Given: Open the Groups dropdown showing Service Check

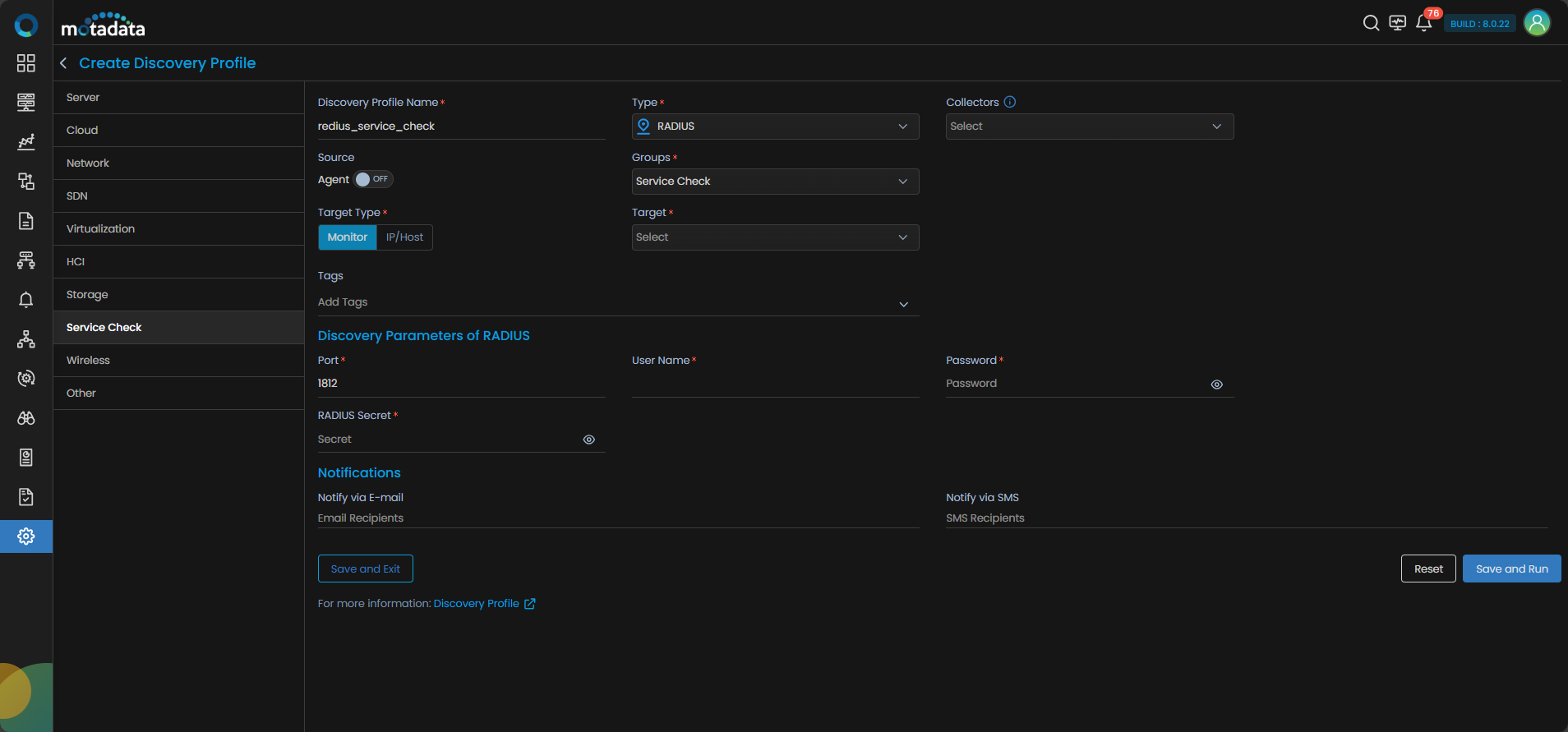Looking at the screenshot, I should 775,182.
